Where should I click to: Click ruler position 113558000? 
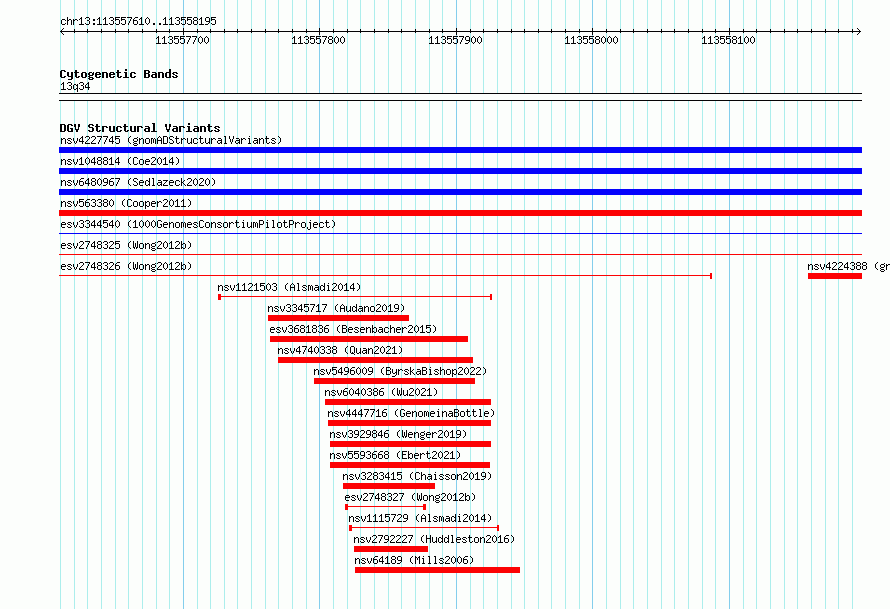(x=591, y=40)
